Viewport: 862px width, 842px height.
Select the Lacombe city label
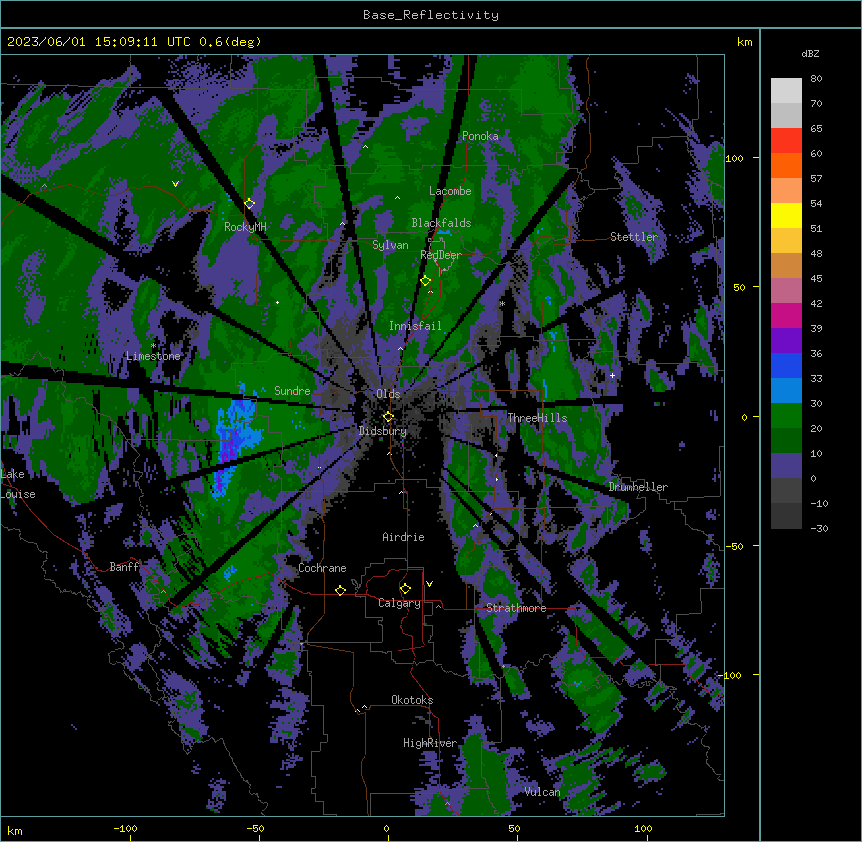(x=450, y=191)
